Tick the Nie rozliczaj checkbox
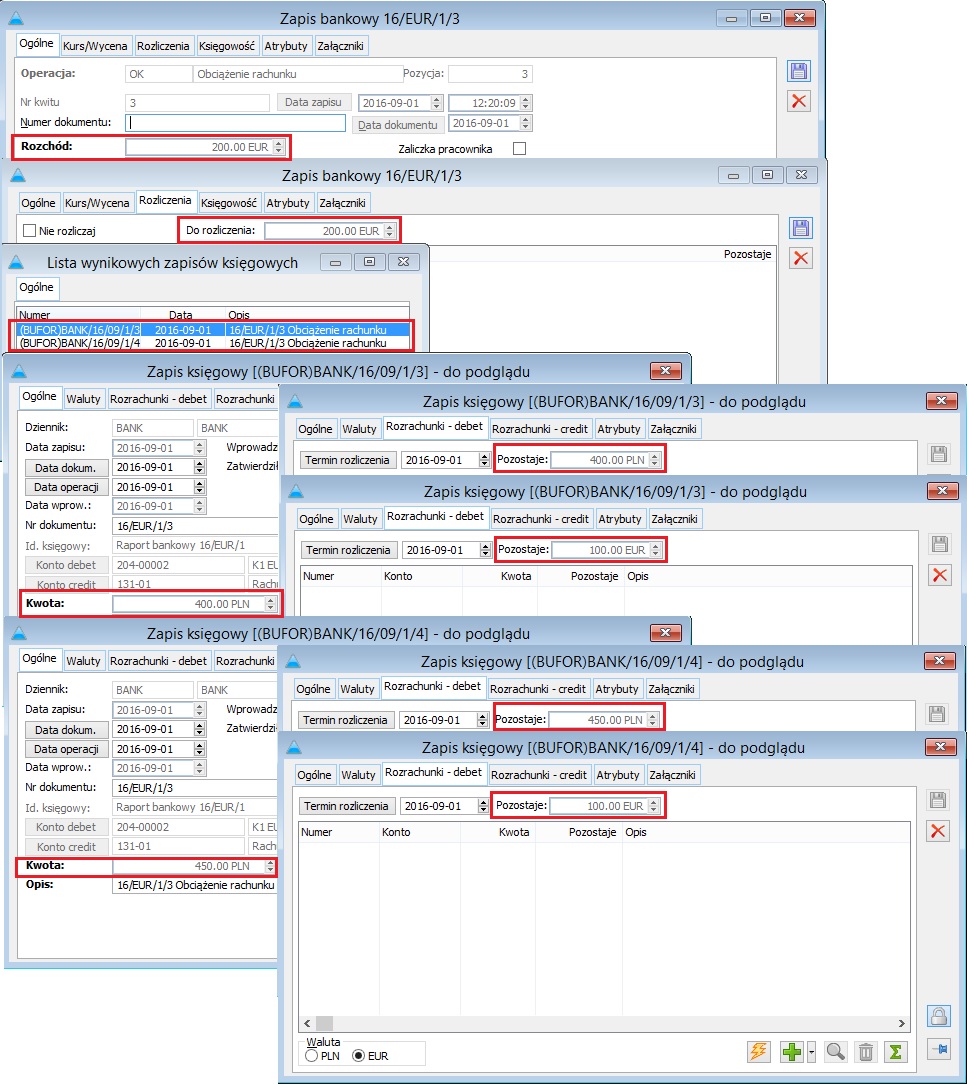 [x=31, y=231]
